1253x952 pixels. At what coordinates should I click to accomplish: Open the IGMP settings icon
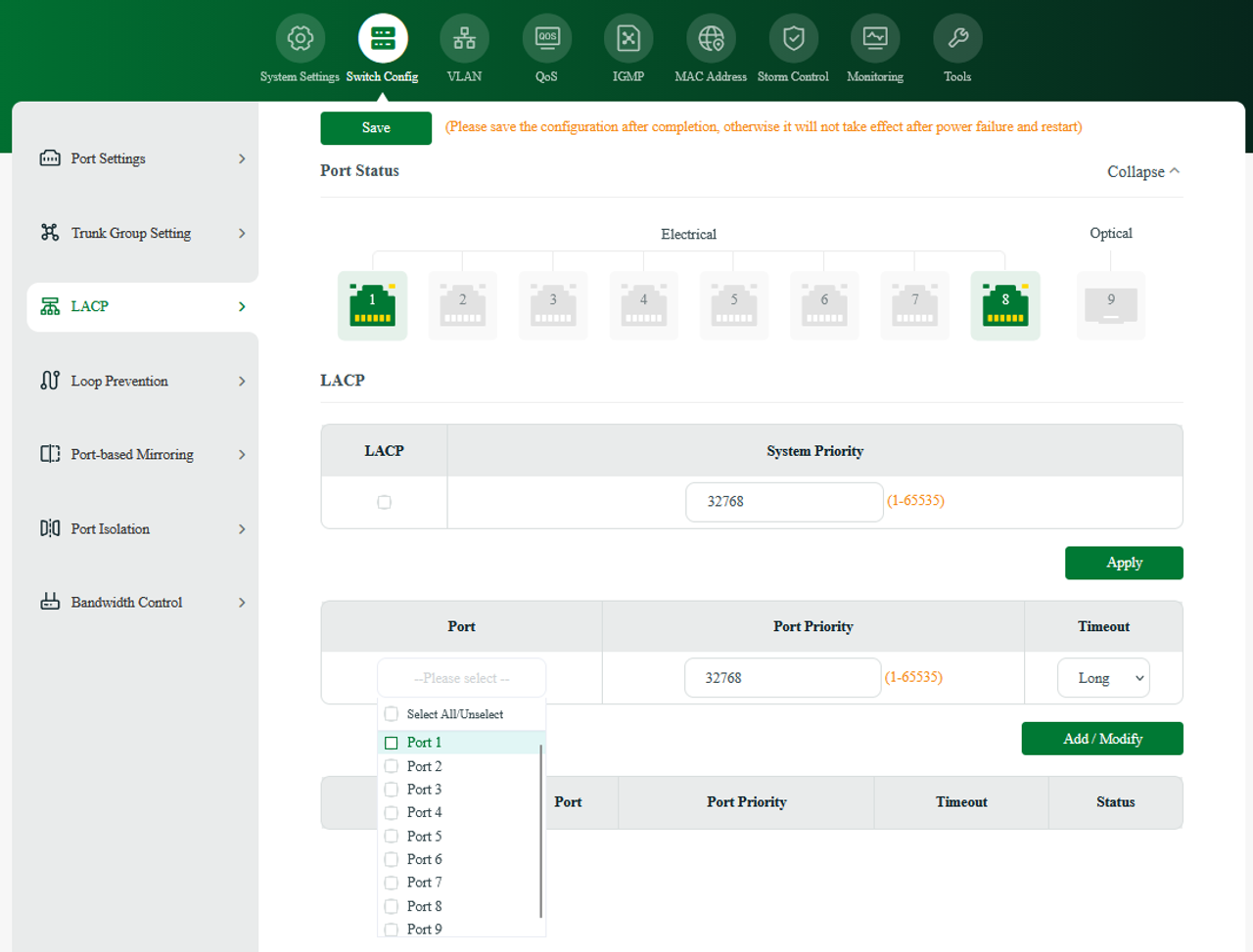pyautogui.click(x=627, y=37)
